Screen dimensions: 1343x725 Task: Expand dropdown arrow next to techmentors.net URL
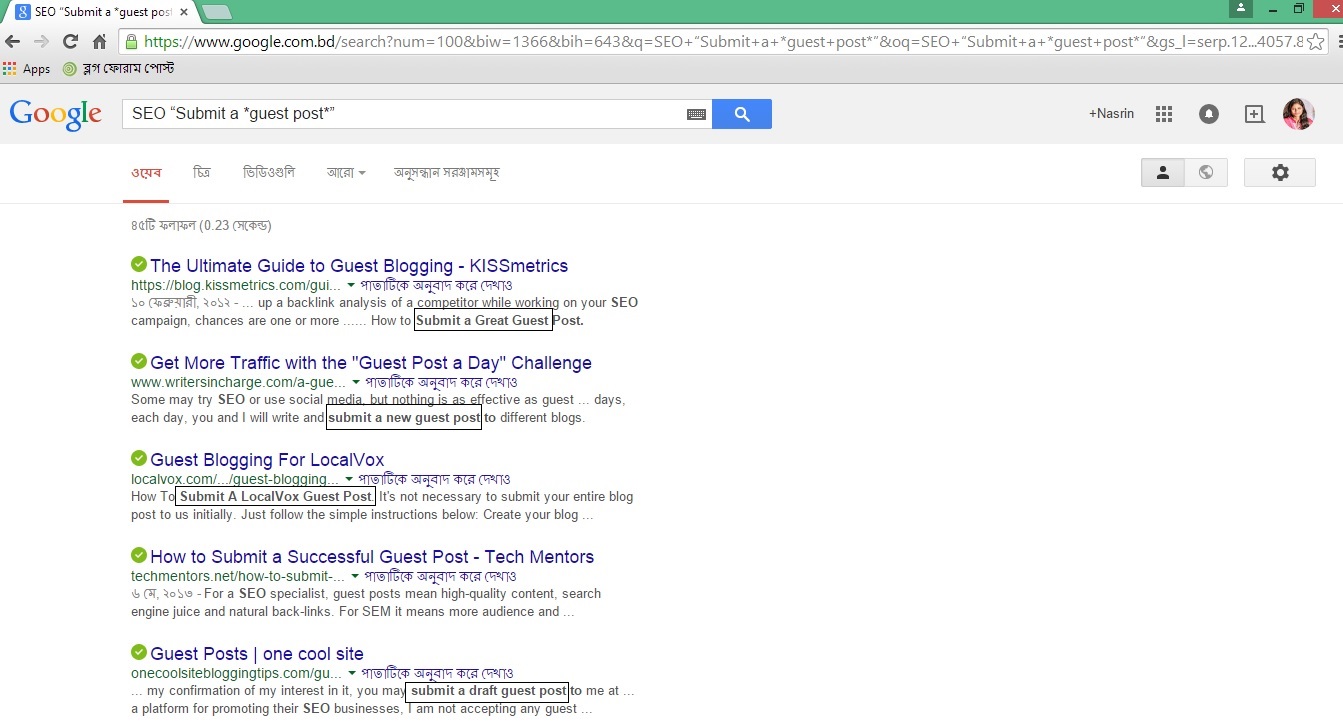[355, 577]
